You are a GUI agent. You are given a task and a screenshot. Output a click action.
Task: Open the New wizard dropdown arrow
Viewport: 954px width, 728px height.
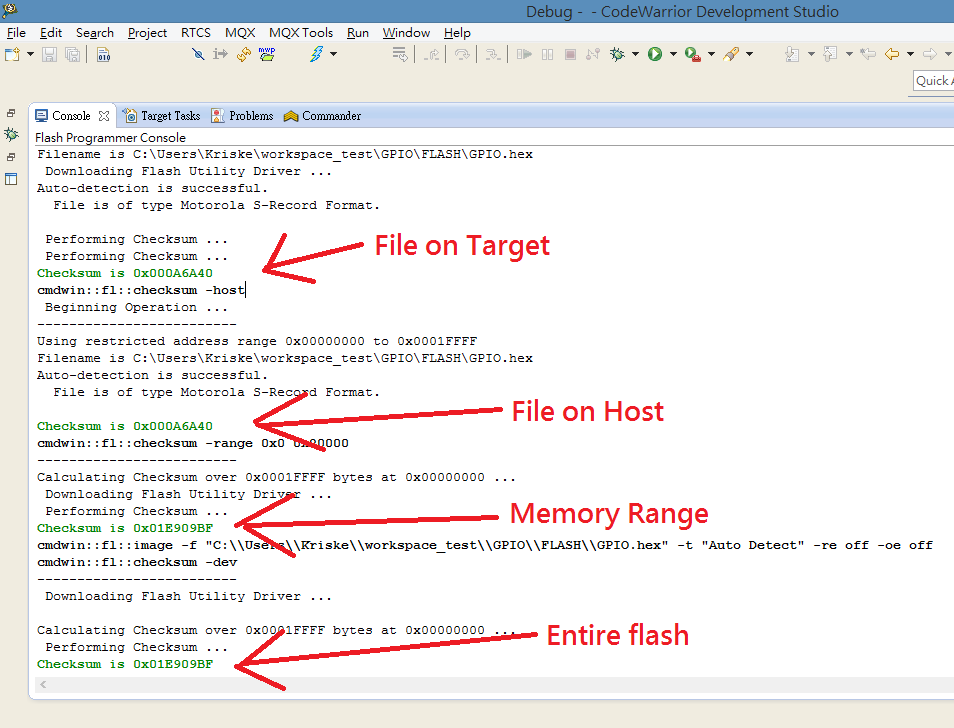click(30, 55)
